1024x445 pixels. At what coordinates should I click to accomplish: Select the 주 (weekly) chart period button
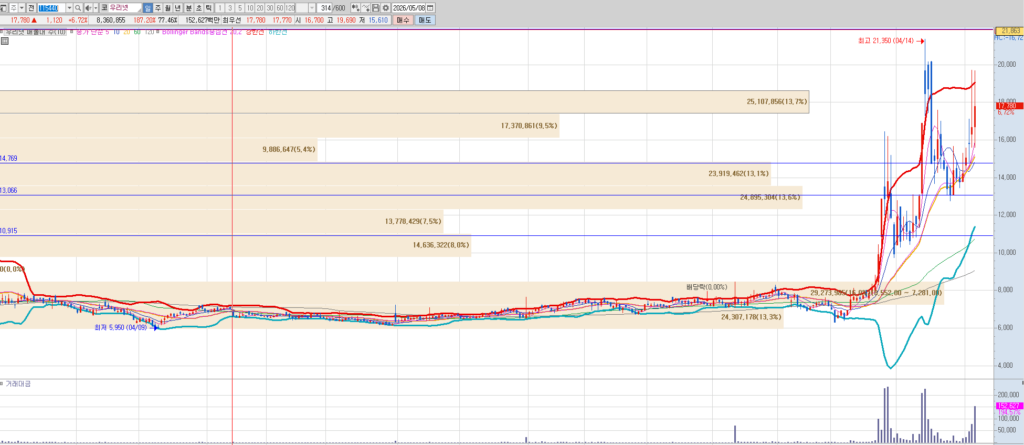click(x=157, y=8)
